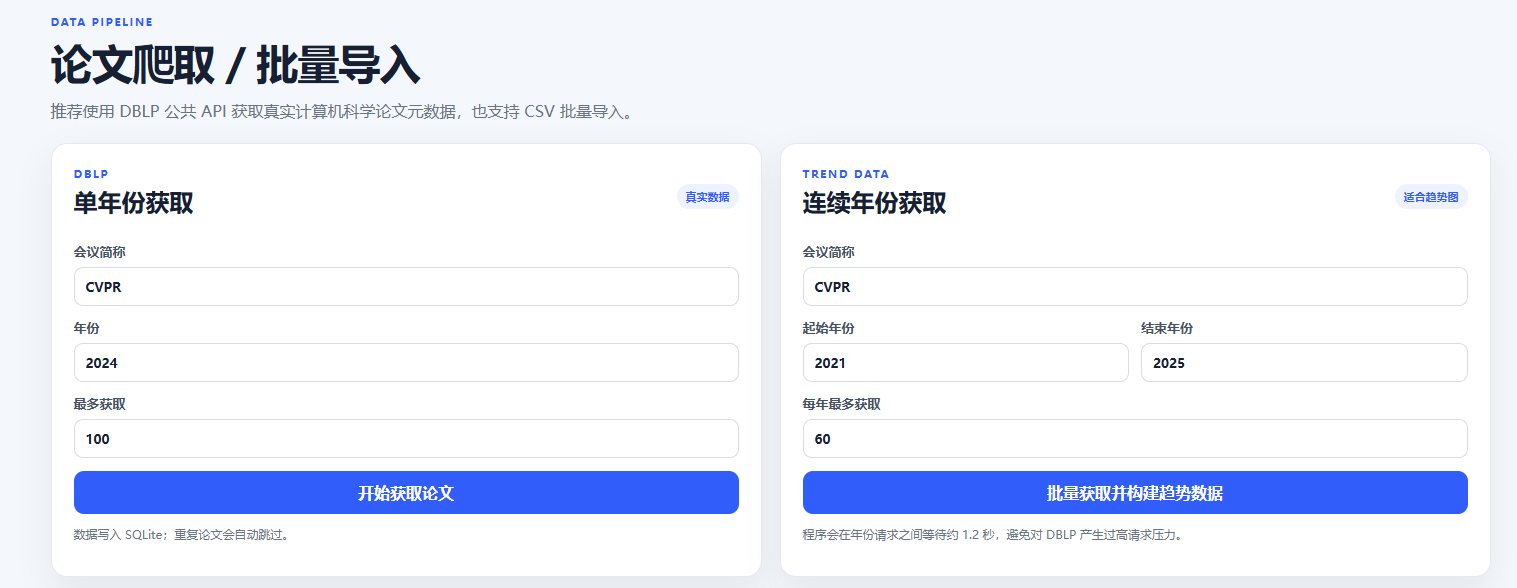
Task: Click the 每年最多获取 label
Action: pos(842,404)
